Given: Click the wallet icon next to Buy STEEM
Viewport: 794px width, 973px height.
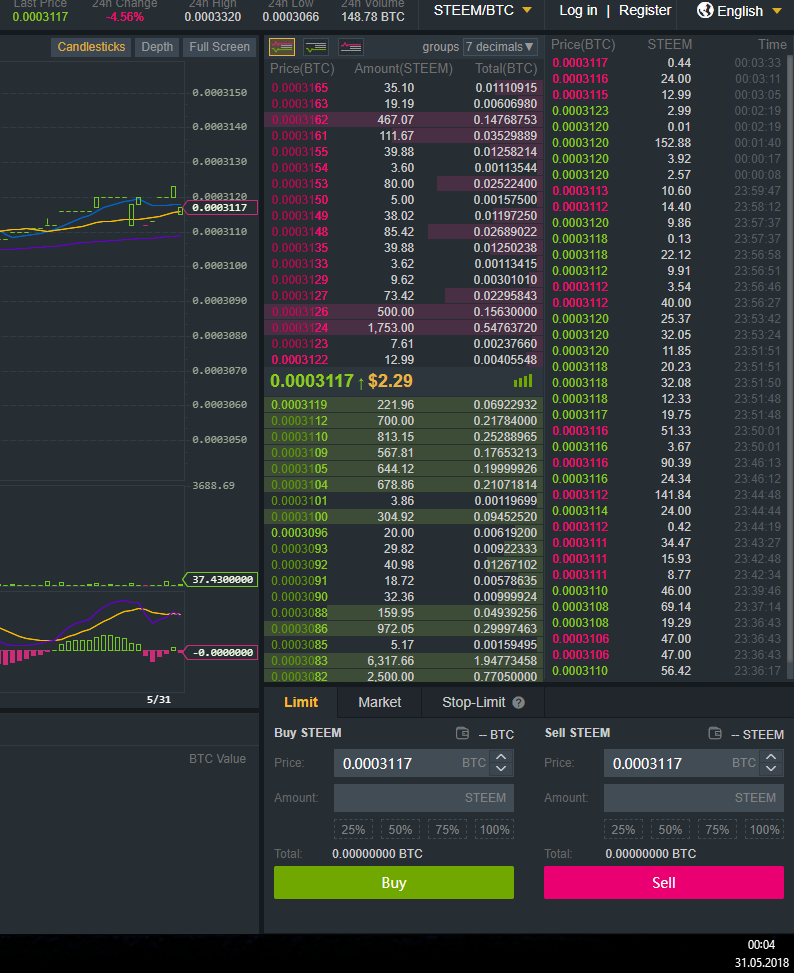Looking at the screenshot, I should point(462,733).
